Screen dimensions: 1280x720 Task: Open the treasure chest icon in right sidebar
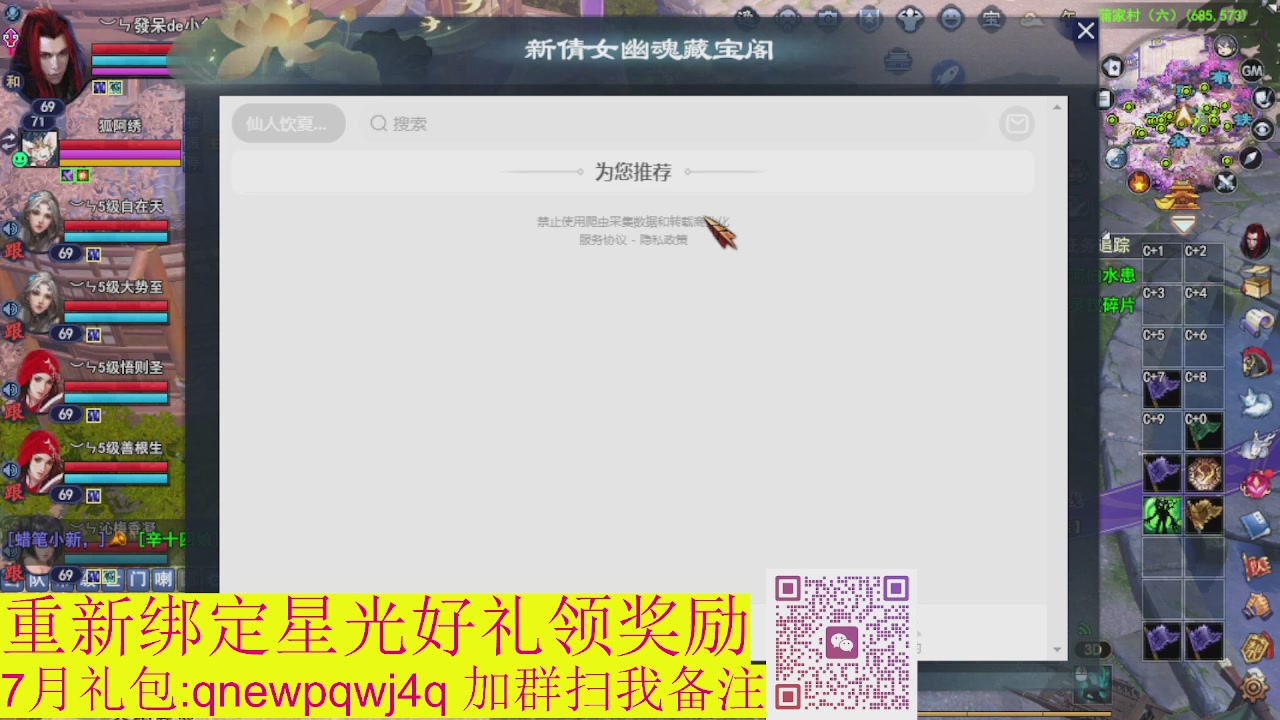pyautogui.click(x=1257, y=283)
